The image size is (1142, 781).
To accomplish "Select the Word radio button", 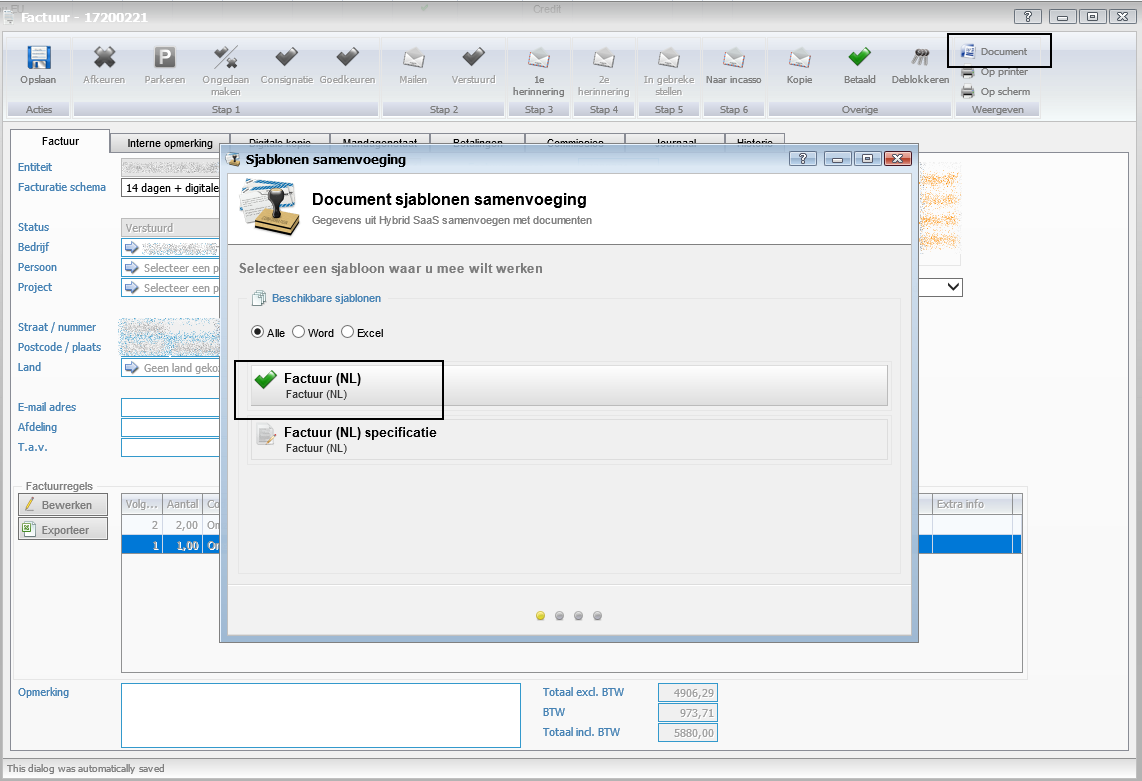I will [x=299, y=332].
